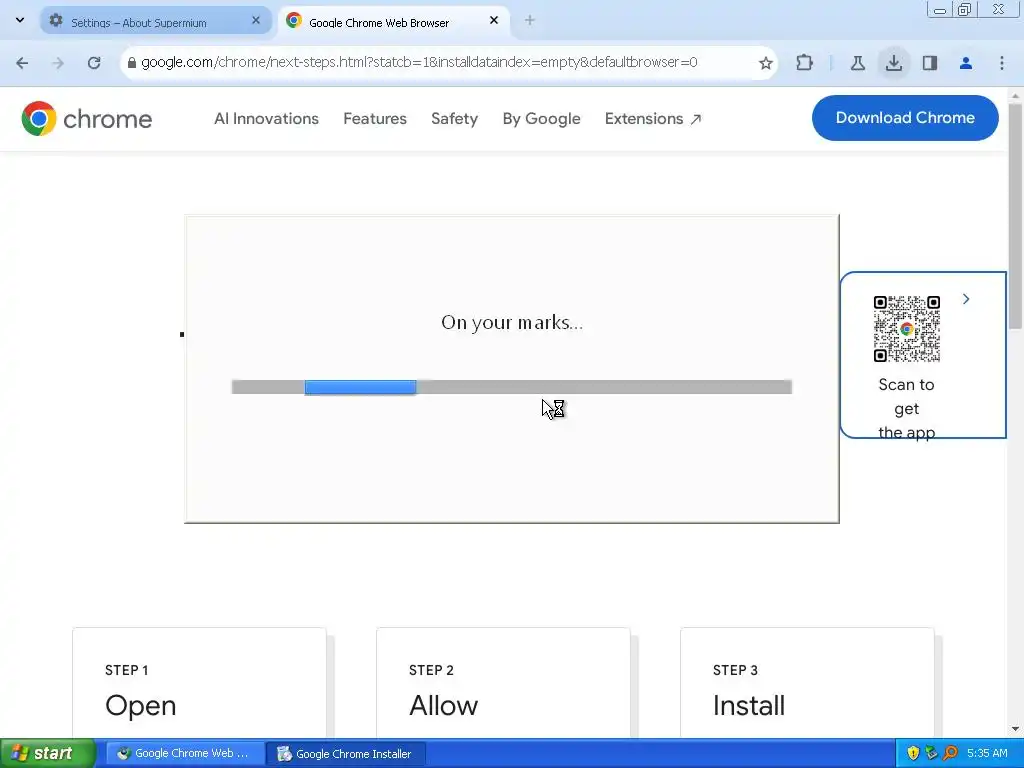Close the Google Chrome Web Browser tab
The image size is (1024, 768).
coord(494,21)
